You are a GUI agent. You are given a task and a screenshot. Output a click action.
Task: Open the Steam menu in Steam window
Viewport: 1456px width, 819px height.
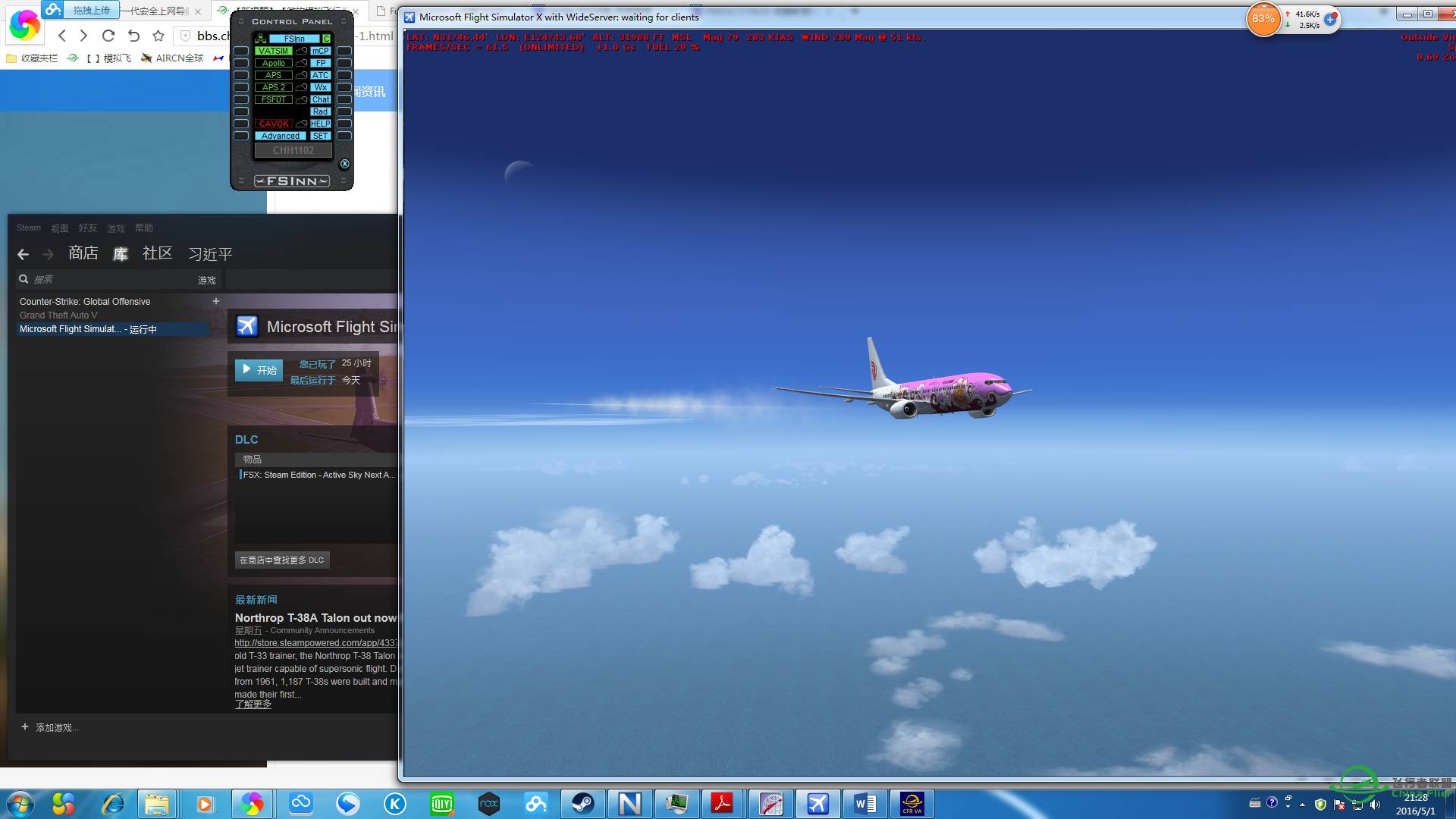coord(29,227)
